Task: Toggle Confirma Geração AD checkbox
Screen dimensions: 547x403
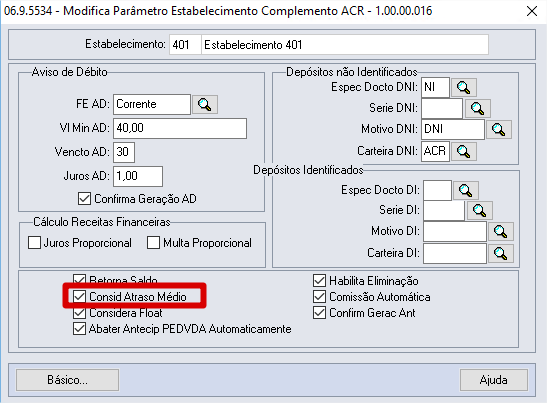Action: coord(84,199)
